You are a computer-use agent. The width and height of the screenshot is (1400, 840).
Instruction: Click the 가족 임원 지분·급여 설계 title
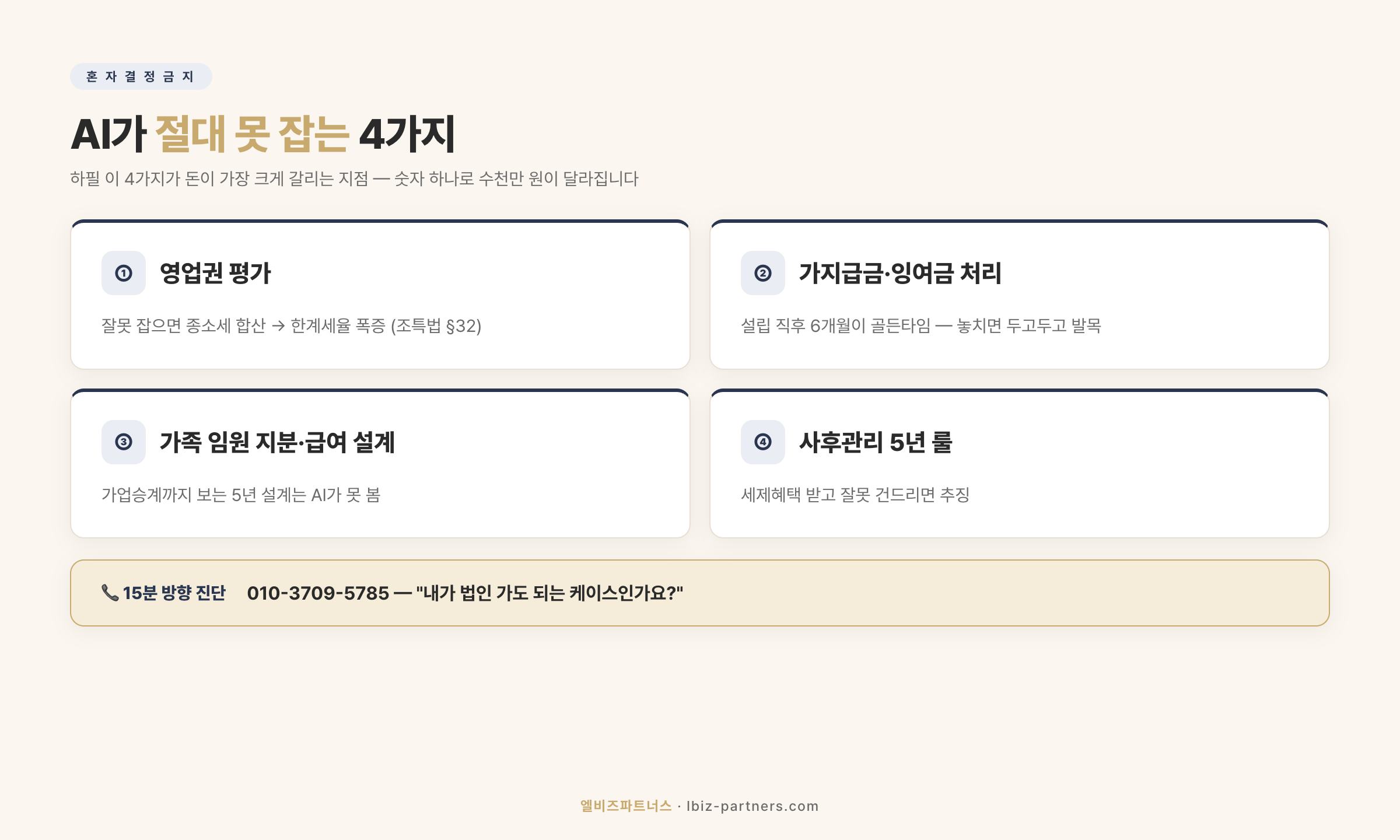pyautogui.click(x=277, y=442)
